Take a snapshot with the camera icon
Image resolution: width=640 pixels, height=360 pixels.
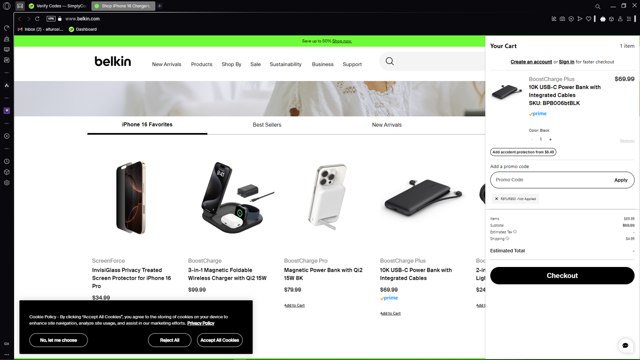pyautogui.click(x=562, y=19)
